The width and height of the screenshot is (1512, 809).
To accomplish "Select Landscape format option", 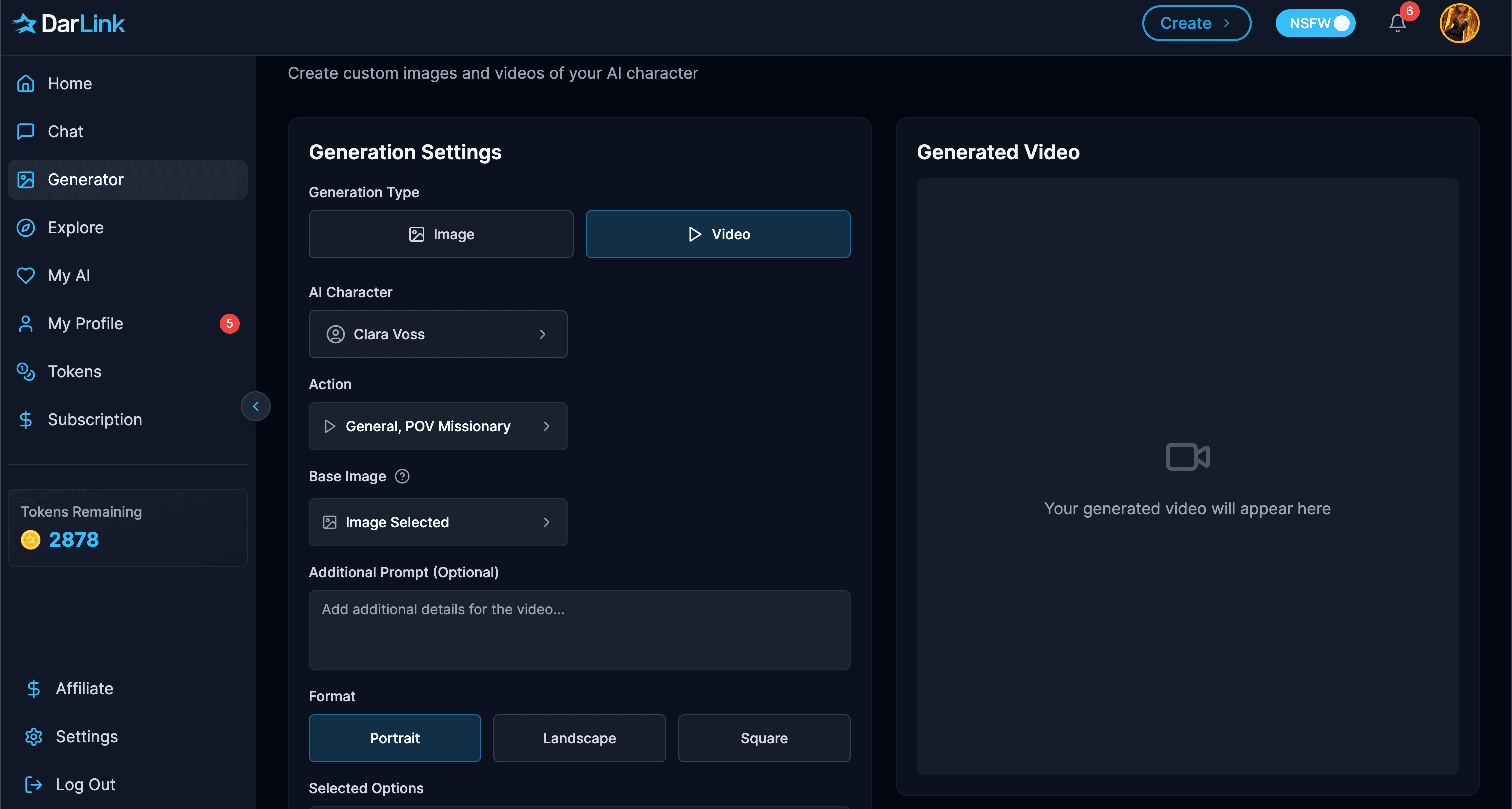I will (579, 738).
